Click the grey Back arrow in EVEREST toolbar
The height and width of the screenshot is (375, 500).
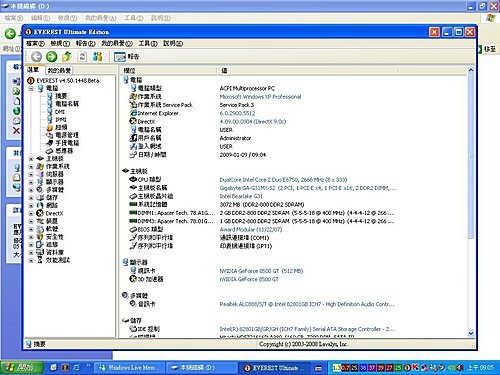click(x=36, y=57)
